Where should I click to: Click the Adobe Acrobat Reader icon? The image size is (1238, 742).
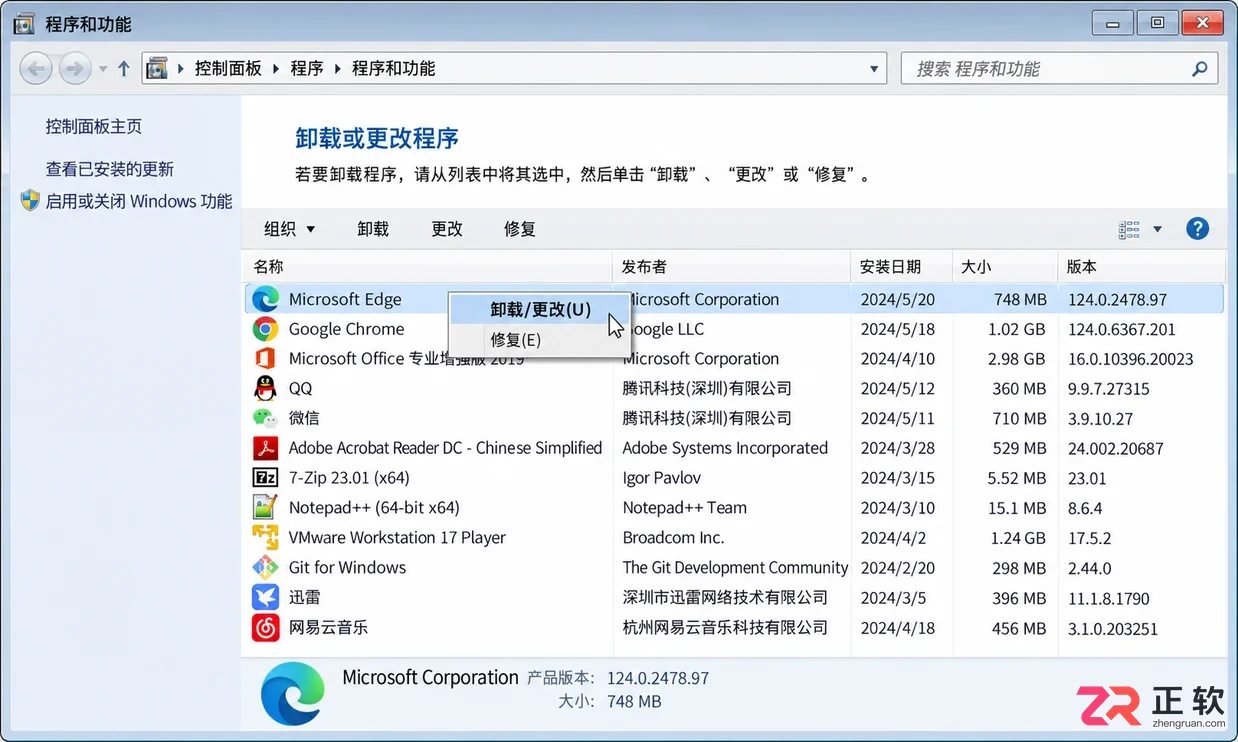pyautogui.click(x=265, y=448)
